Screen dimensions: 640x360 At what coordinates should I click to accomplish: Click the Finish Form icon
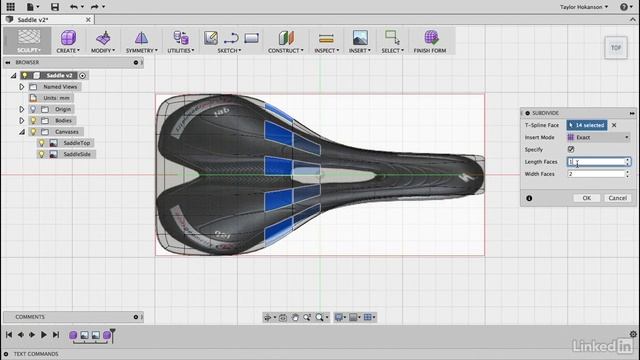(431, 38)
